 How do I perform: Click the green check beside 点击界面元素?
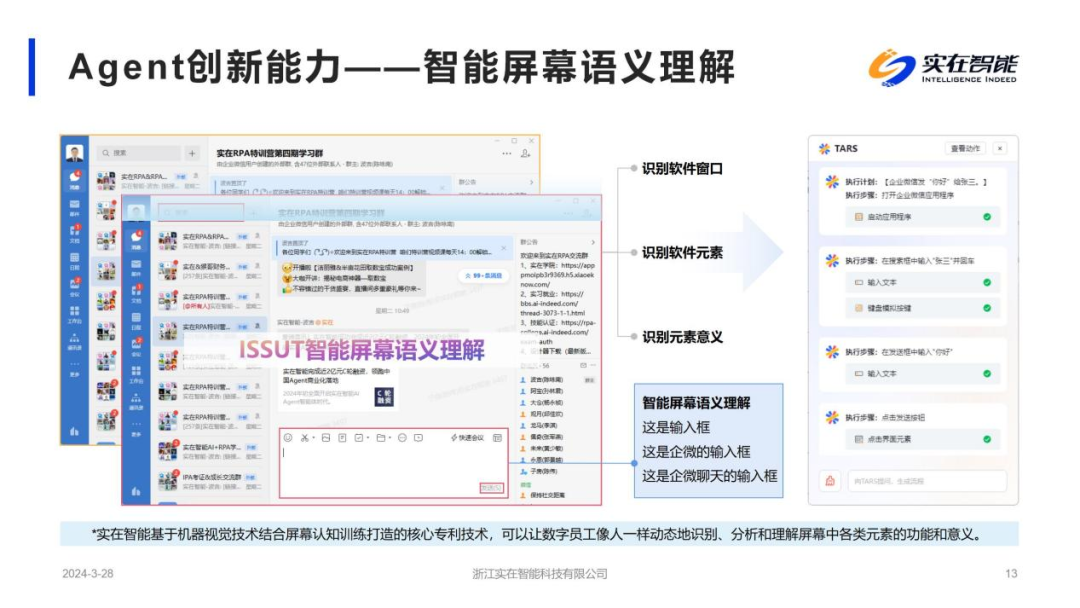pyautogui.click(x=986, y=439)
